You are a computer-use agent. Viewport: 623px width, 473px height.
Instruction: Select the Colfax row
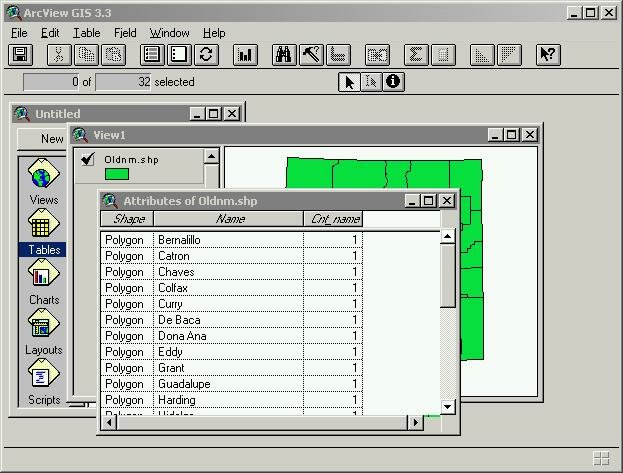click(232, 288)
